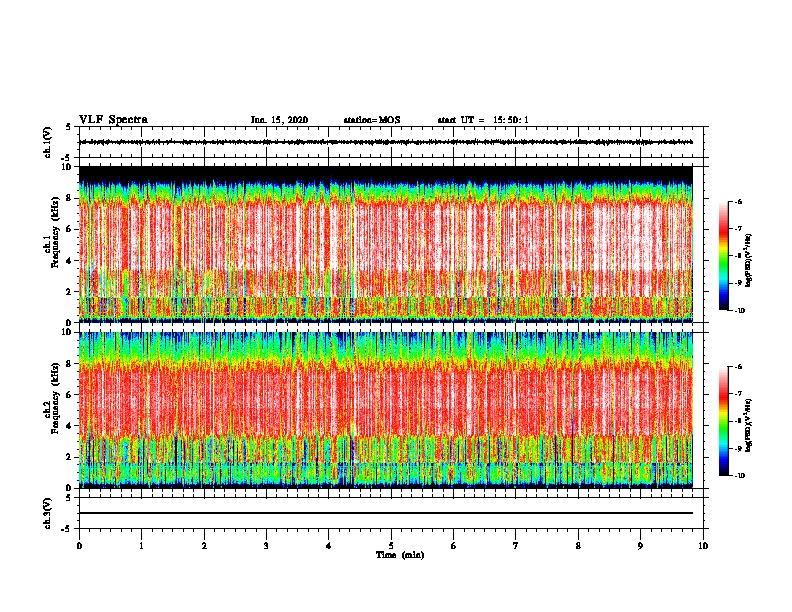
Task: Click the ch.2 colorbar log(PSD) label
Action: point(749,425)
